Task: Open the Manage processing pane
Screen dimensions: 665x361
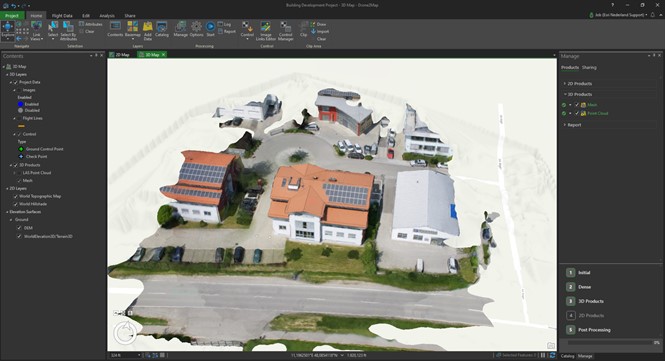Action: (x=181, y=30)
